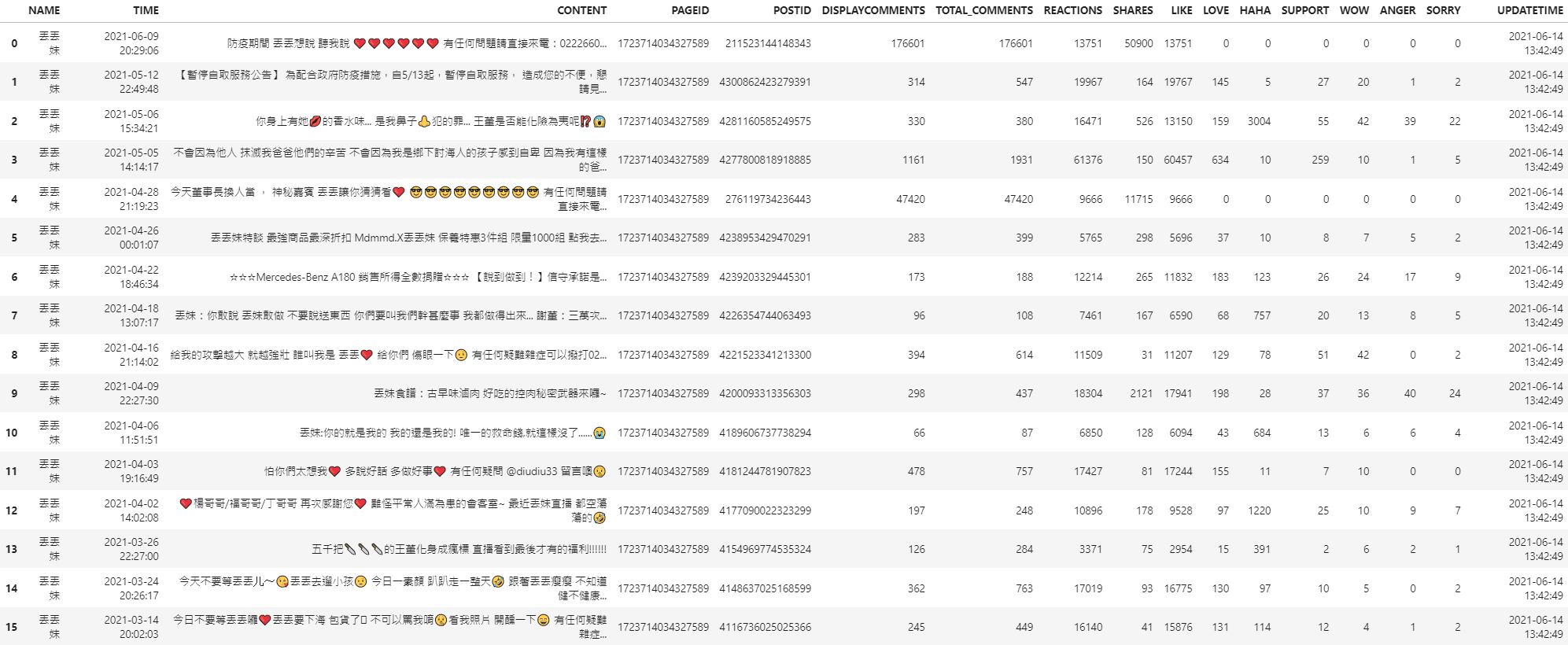
Task: Select post ID 4300862423279391
Action: coord(765,82)
